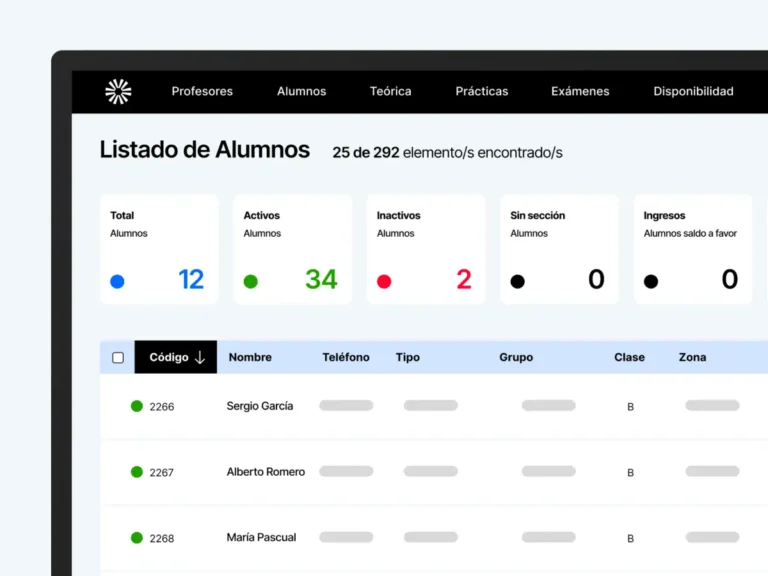Viewport: 768px width, 576px height.
Task: Click the black dot in Sin sección card
Action: 517,282
